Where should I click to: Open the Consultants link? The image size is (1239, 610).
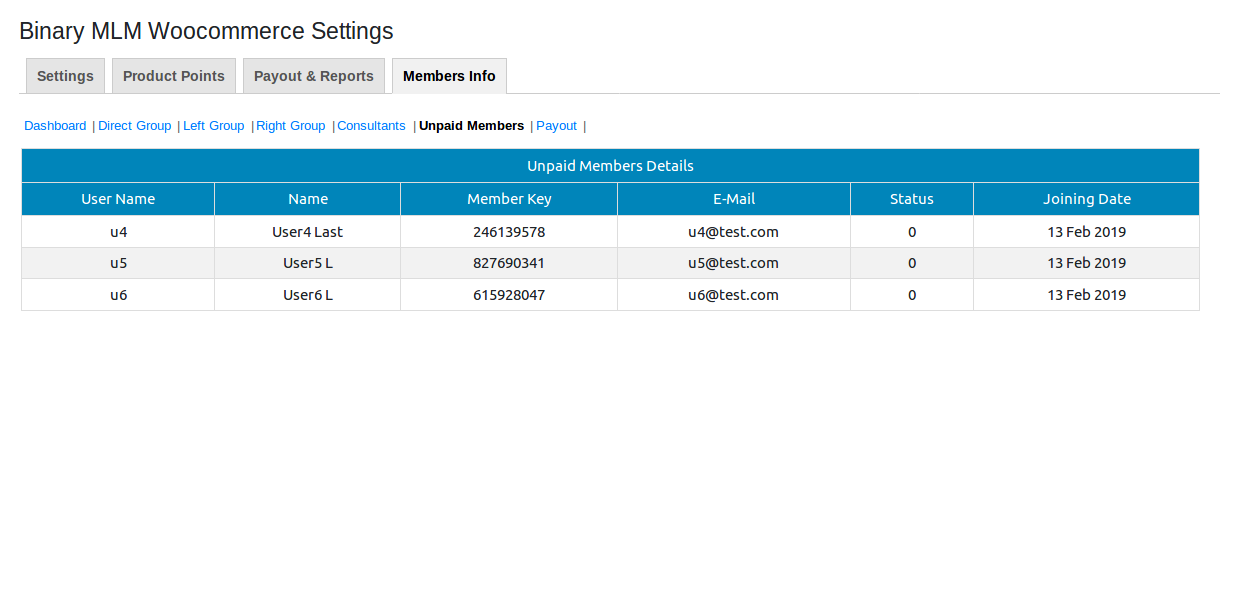pos(371,126)
